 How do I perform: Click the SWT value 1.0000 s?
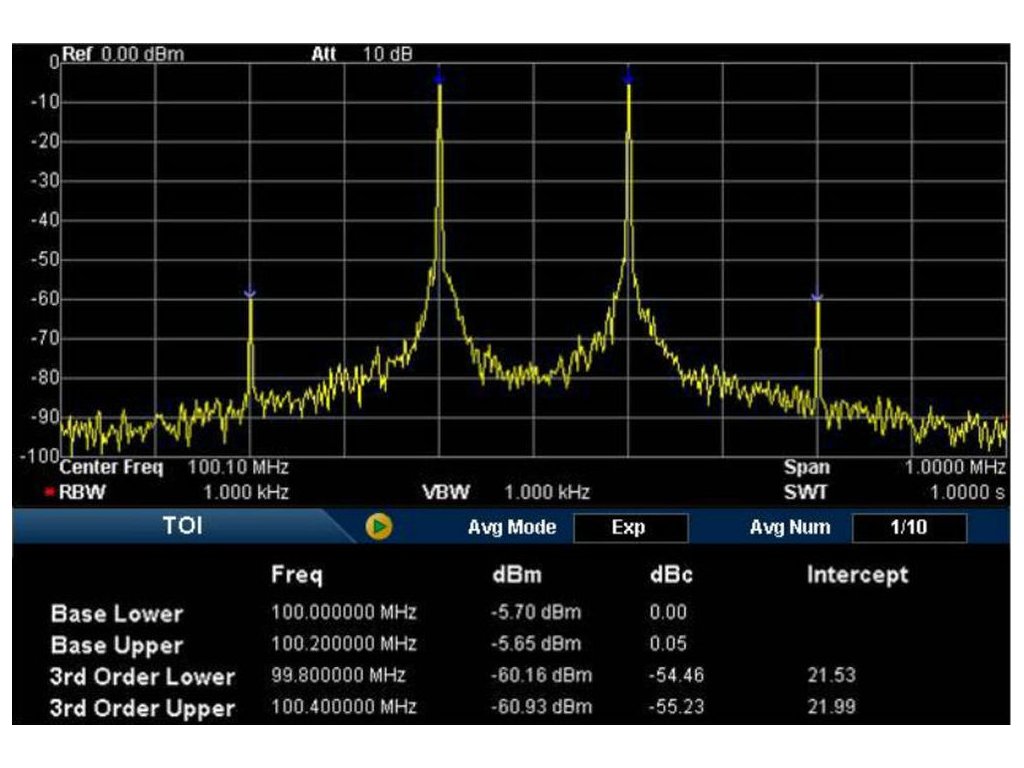coord(967,492)
